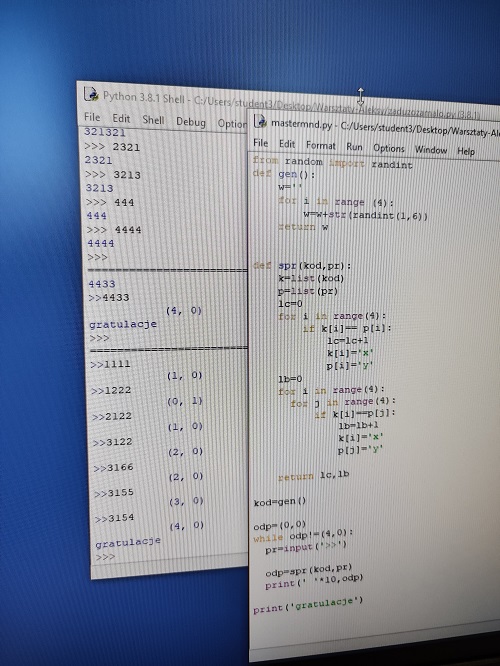Click the "pr=input('>>')" line

(x=306, y=548)
